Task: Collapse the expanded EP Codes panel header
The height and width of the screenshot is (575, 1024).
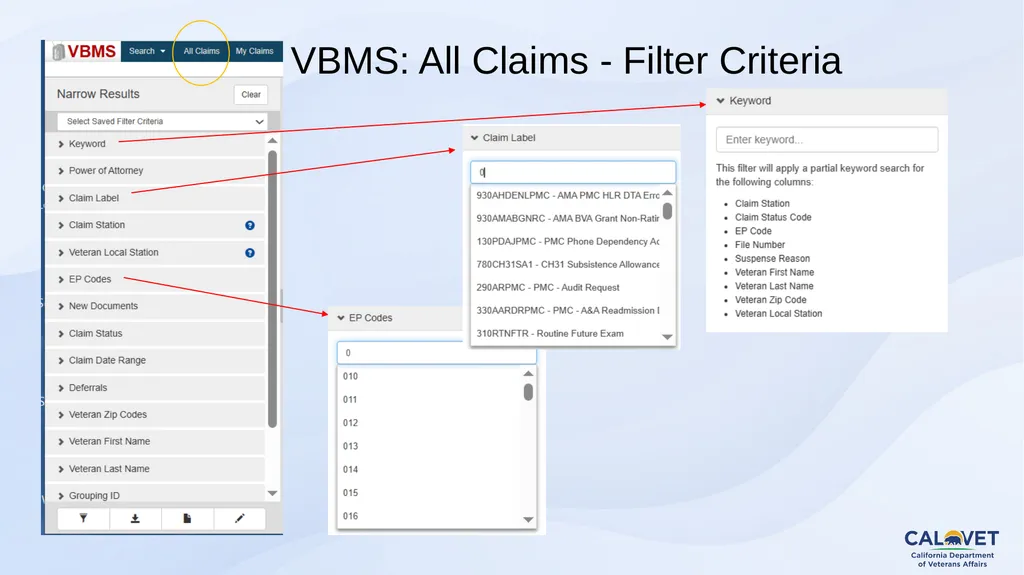Action: point(396,318)
